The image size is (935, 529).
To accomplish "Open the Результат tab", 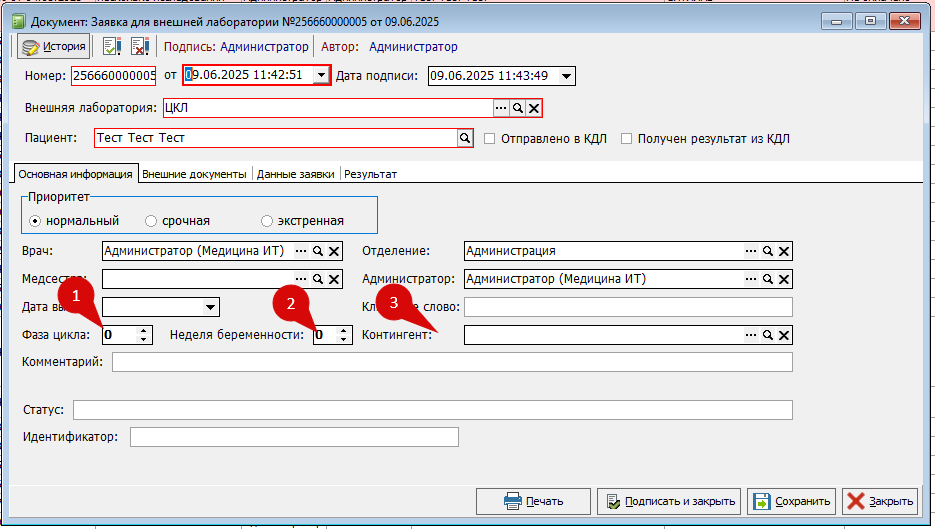I will 371,174.
